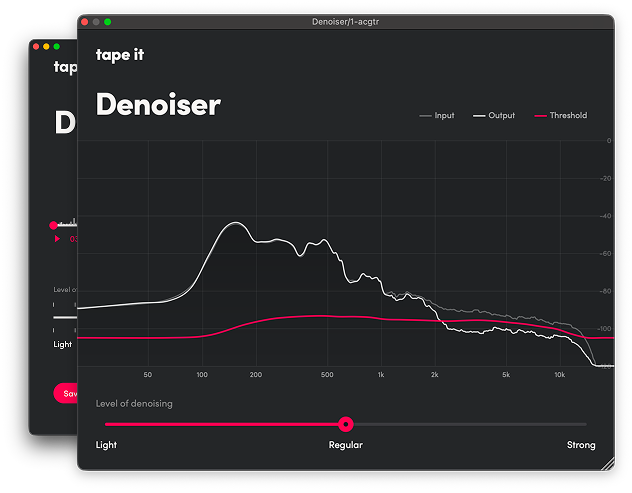Click the 1k frequency axis label
Viewport: 632px width, 493px height.
coord(381,375)
